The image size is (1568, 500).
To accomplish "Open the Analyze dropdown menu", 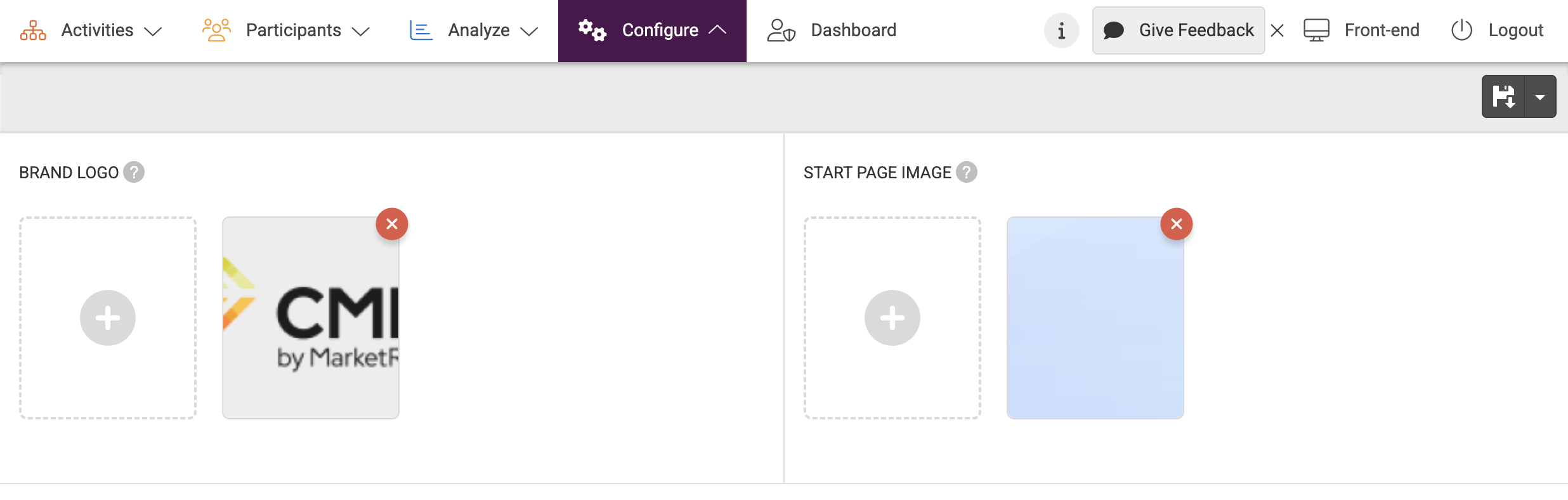I will pos(474,30).
